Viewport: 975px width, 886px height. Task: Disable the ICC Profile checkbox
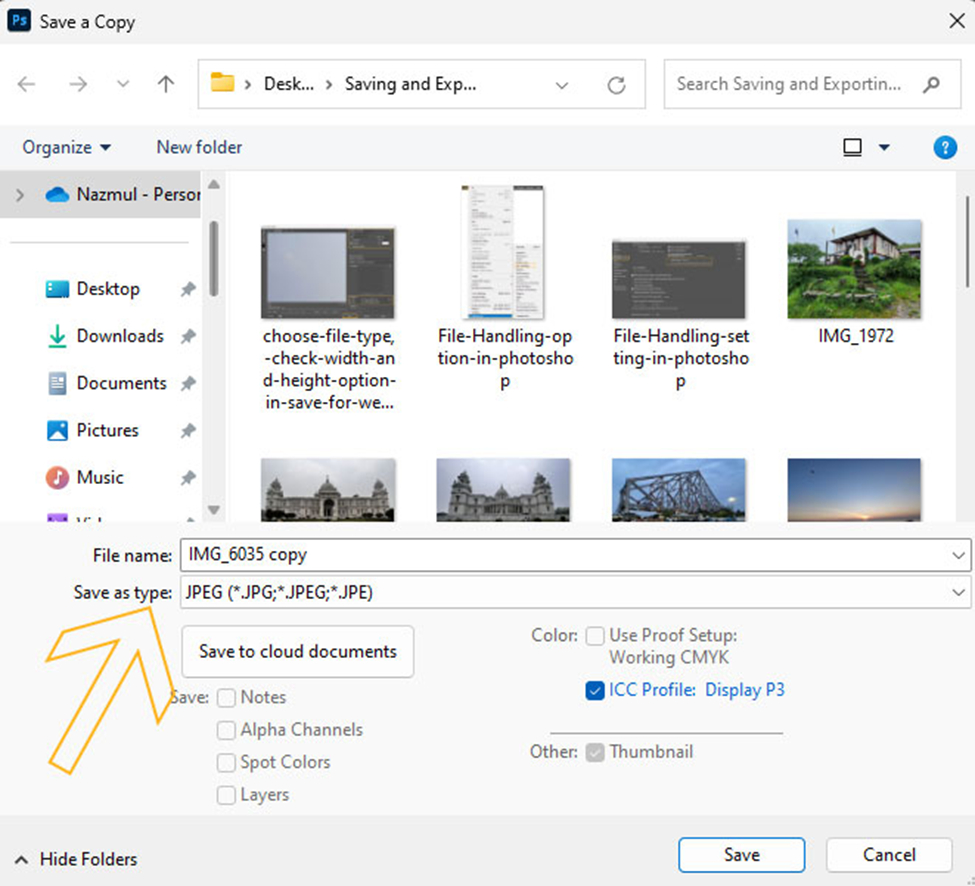(595, 690)
